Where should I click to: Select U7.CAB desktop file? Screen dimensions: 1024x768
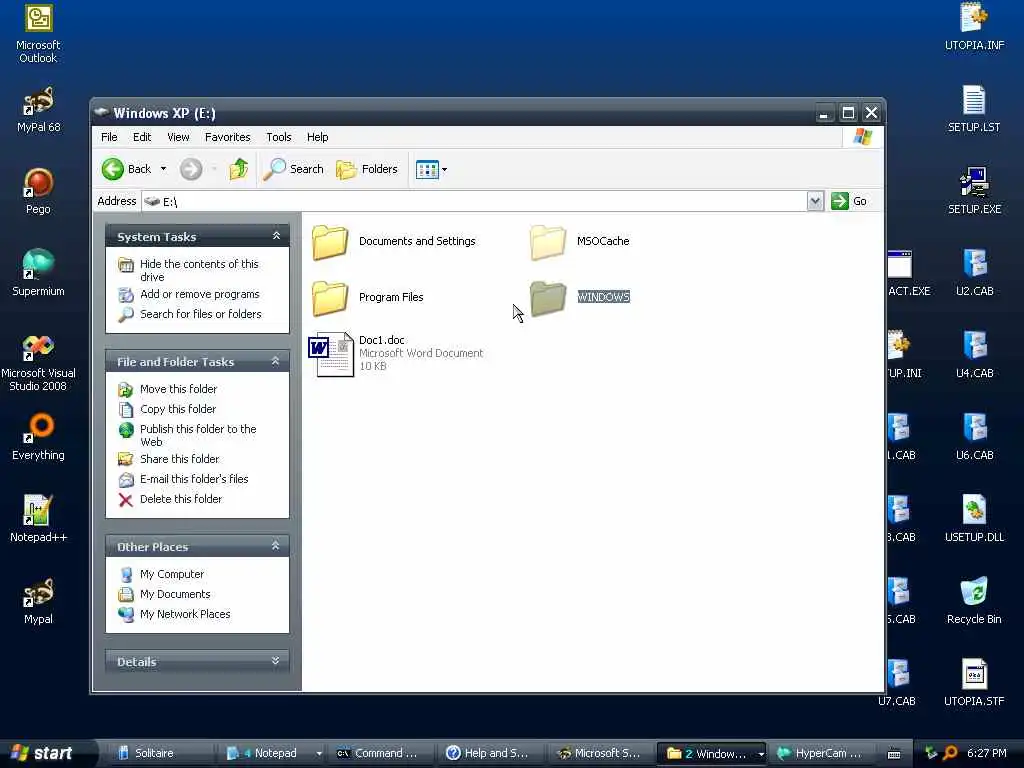(x=897, y=683)
